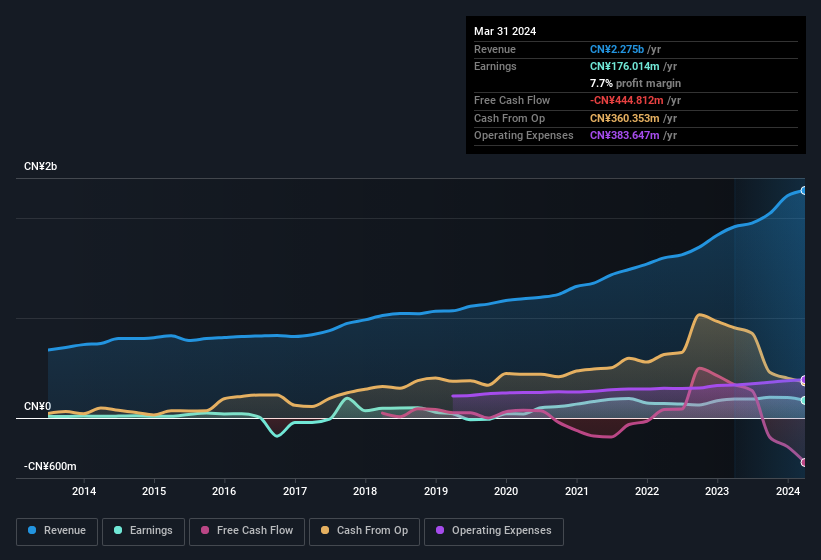Screen dimensions: 821x560
Task: Click the 2023 year on the timeline
Action: click(x=717, y=491)
